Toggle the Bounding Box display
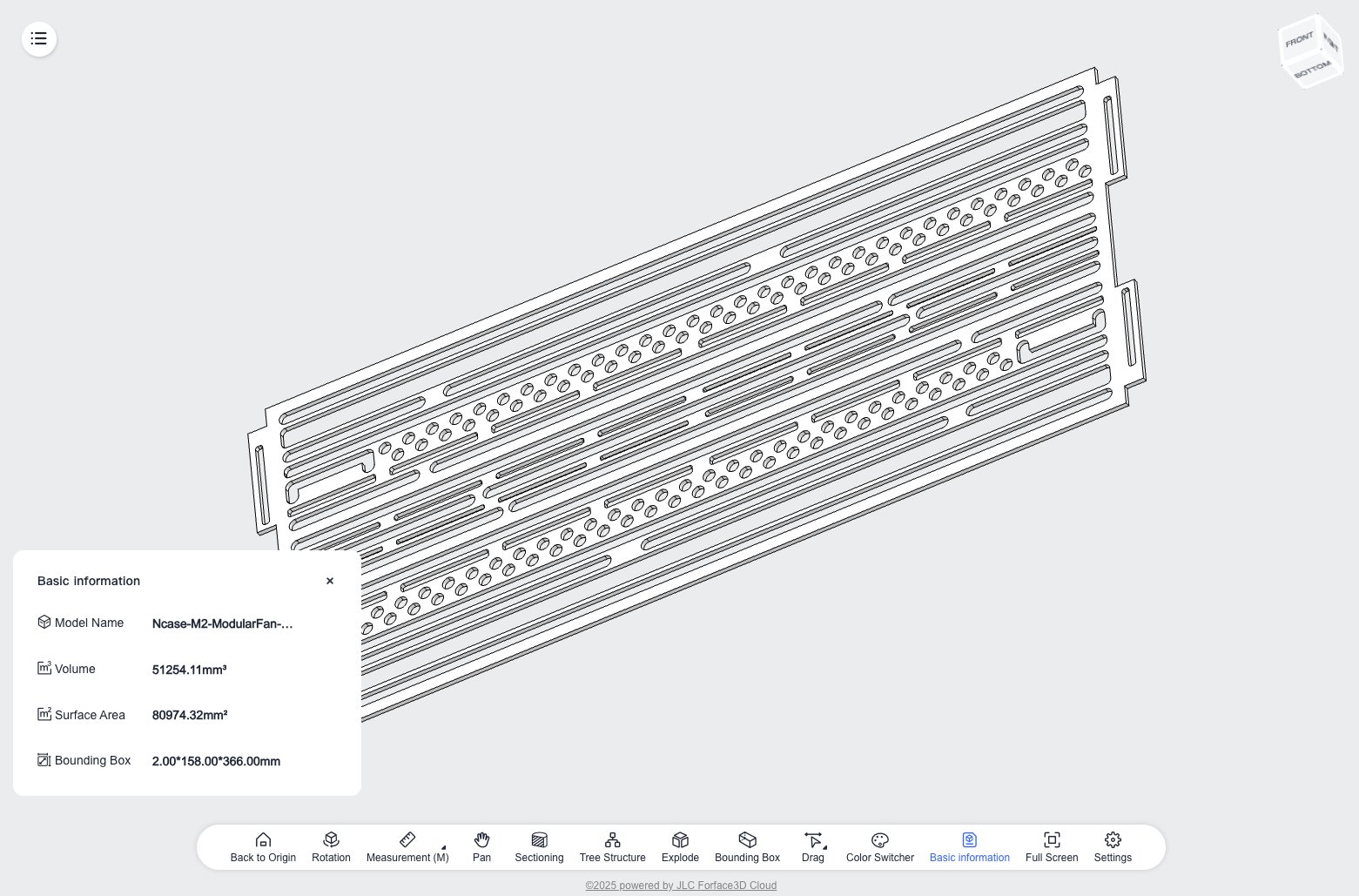Image resolution: width=1359 pixels, height=896 pixels. (x=747, y=840)
